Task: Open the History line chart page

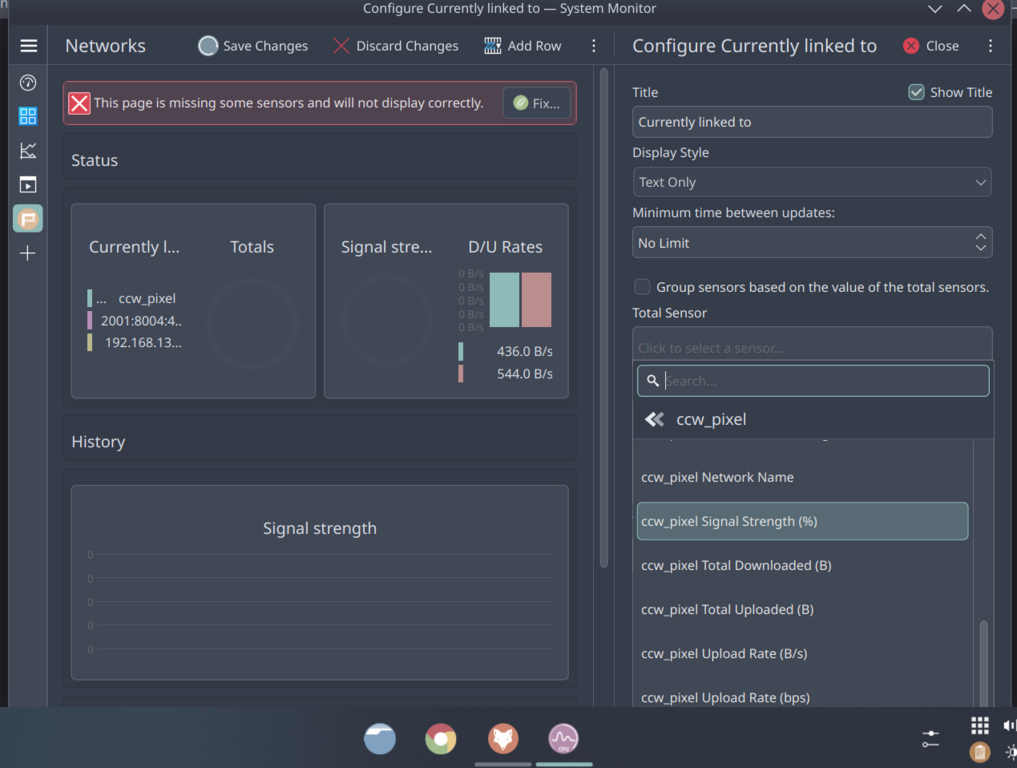Action: tap(28, 151)
